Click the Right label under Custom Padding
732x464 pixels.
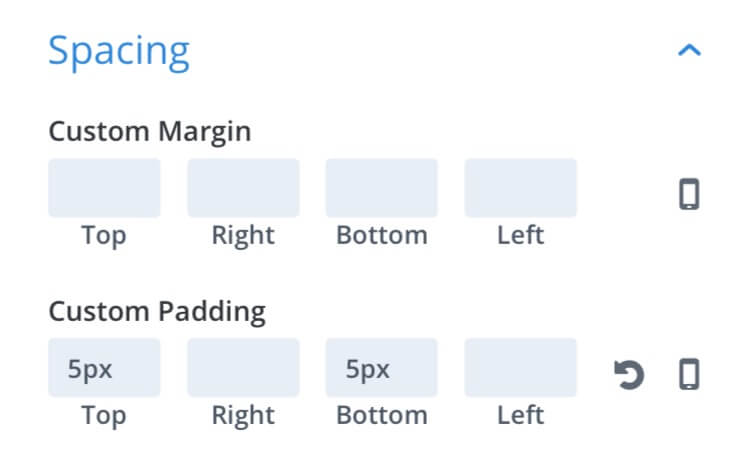coord(243,416)
